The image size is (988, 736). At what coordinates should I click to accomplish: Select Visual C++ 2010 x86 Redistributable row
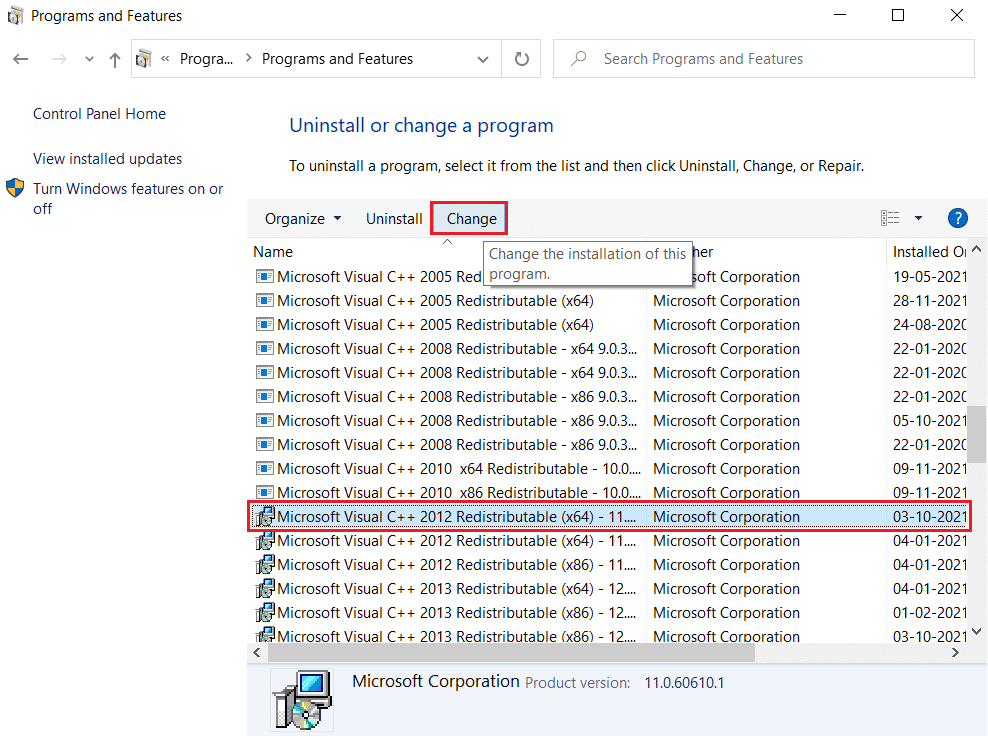(609, 492)
